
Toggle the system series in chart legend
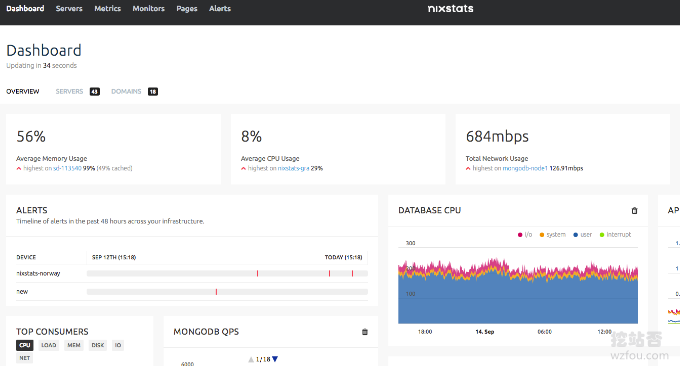(552, 235)
